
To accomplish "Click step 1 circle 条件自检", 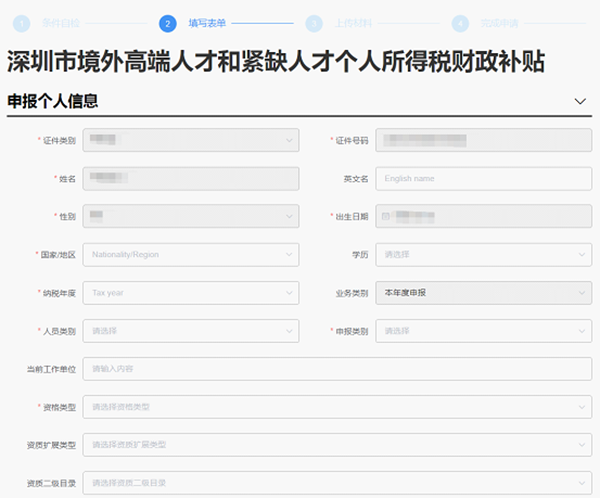I will 21,24.
